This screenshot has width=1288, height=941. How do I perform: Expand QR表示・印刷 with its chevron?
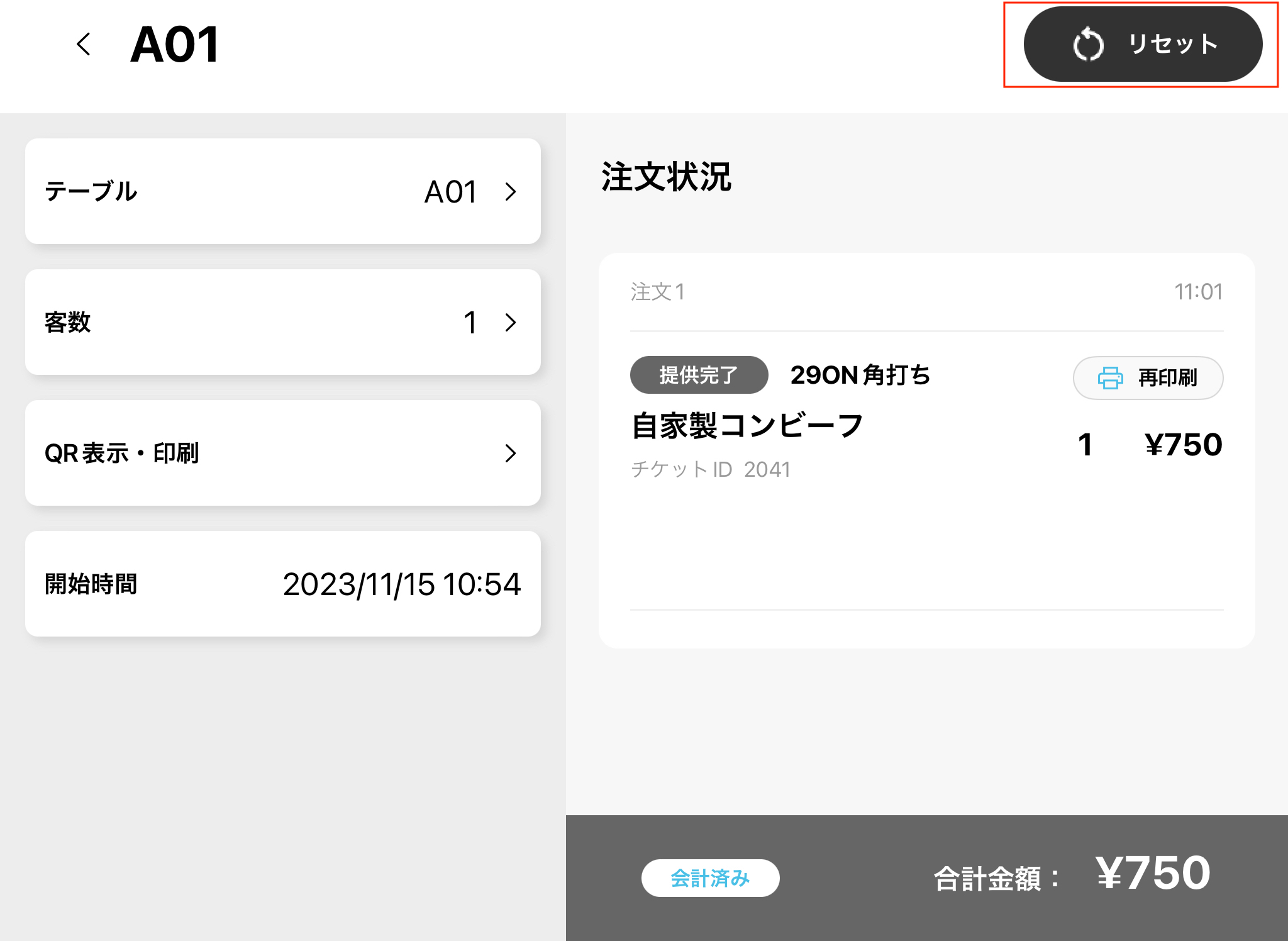pos(511,454)
